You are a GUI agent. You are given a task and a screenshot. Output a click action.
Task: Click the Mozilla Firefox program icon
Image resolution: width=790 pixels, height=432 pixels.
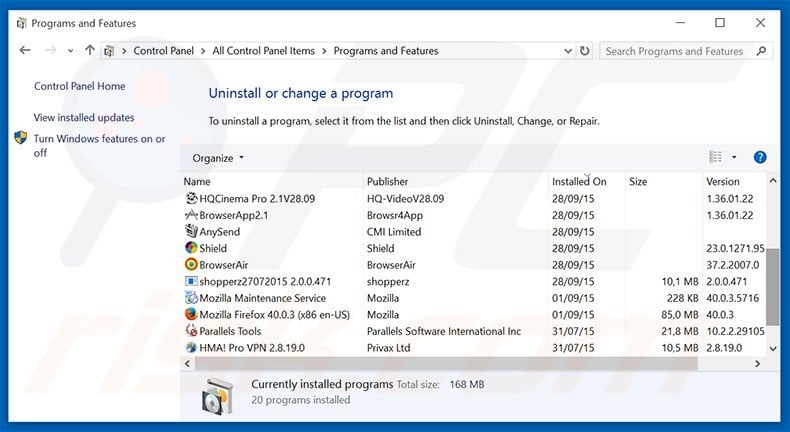[x=191, y=315]
